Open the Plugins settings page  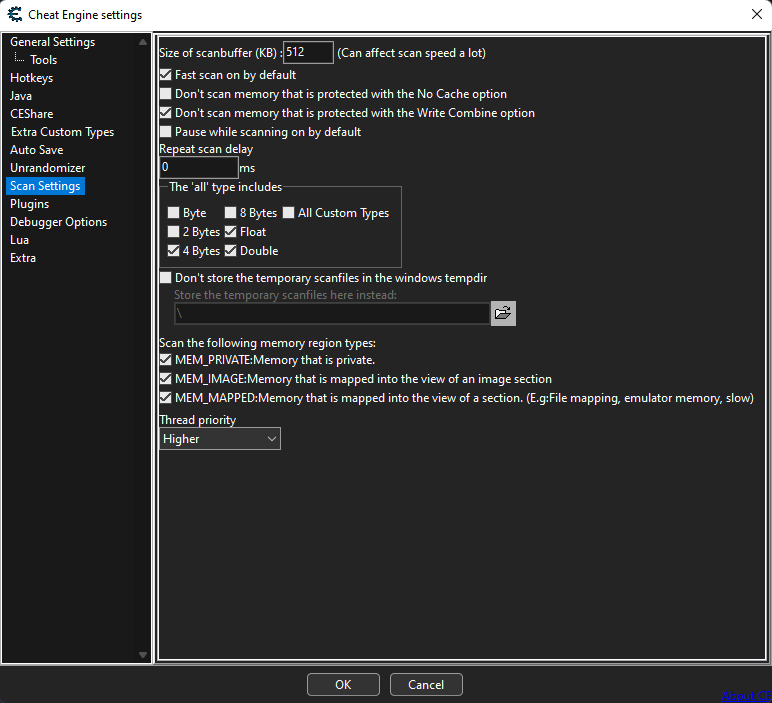(30, 204)
